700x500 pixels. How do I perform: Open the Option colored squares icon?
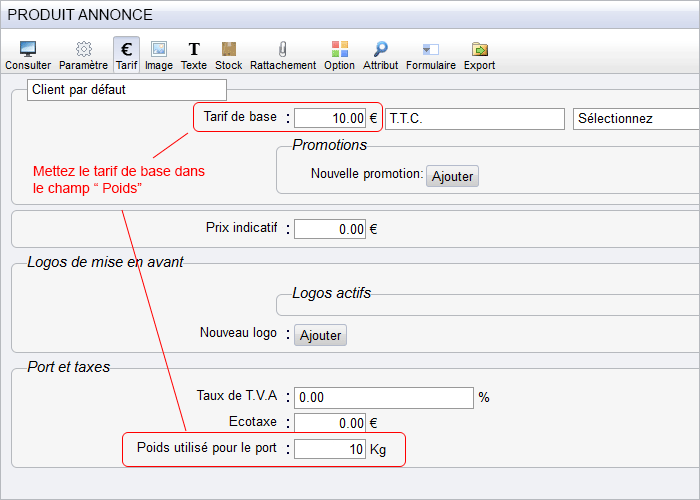[x=339, y=49]
